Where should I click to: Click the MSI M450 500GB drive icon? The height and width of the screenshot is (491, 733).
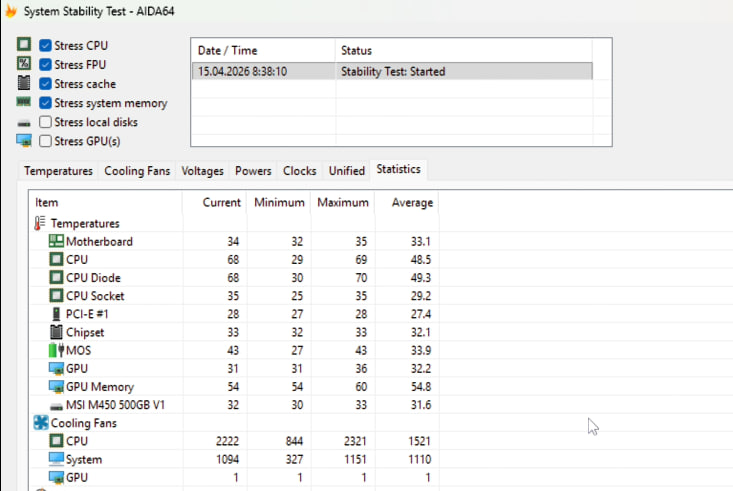[x=56, y=404]
